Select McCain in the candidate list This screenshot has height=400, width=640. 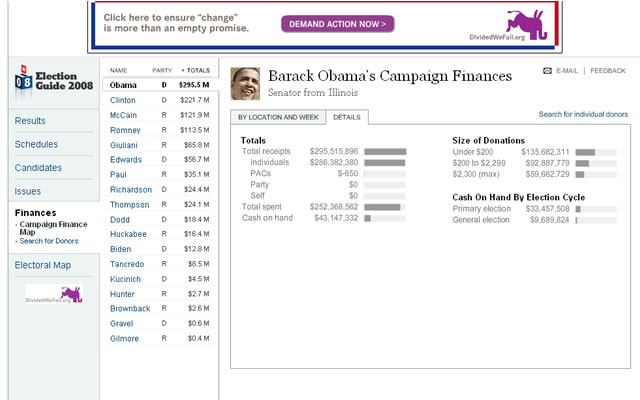123,115
